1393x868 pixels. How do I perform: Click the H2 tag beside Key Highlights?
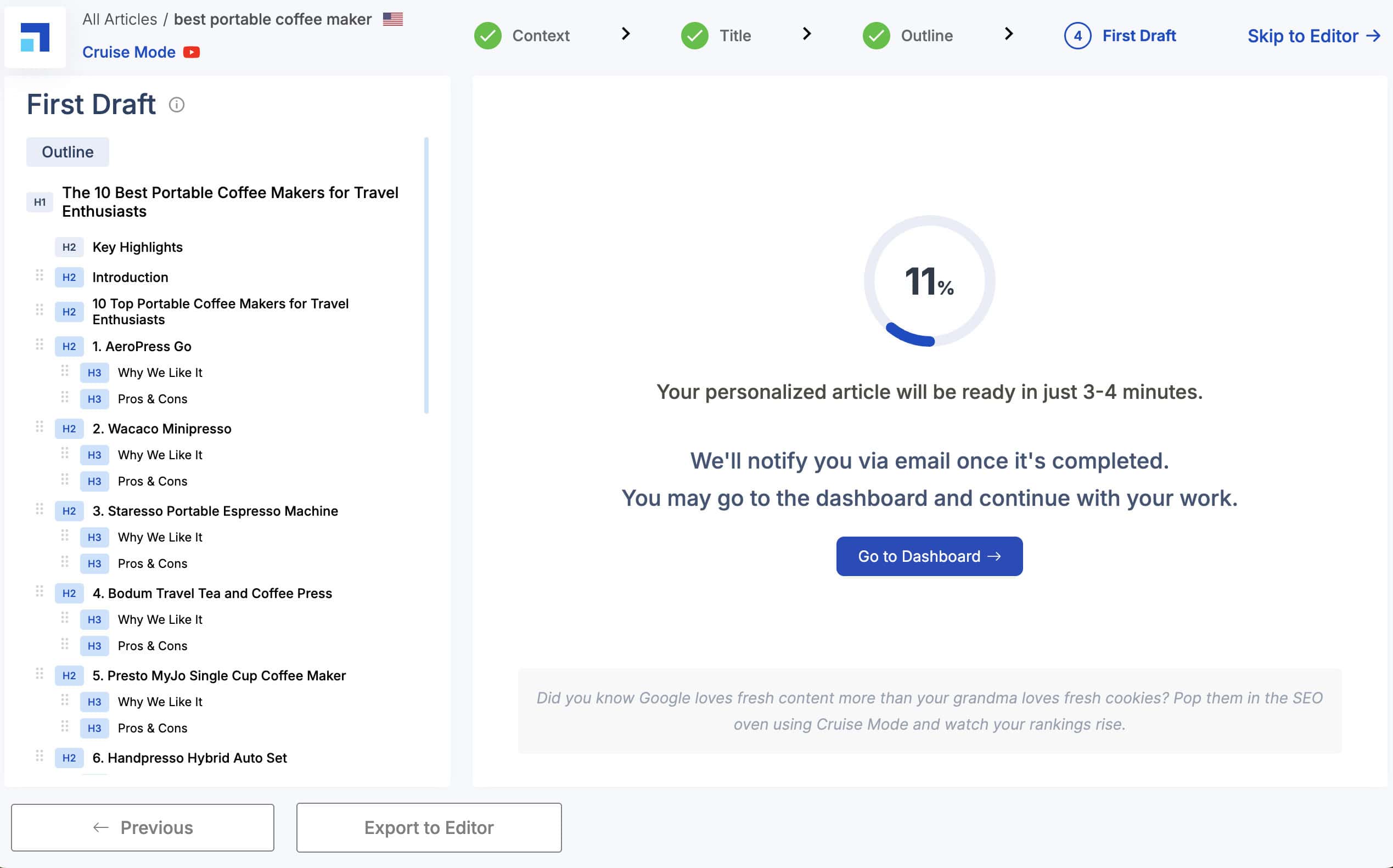coord(69,247)
